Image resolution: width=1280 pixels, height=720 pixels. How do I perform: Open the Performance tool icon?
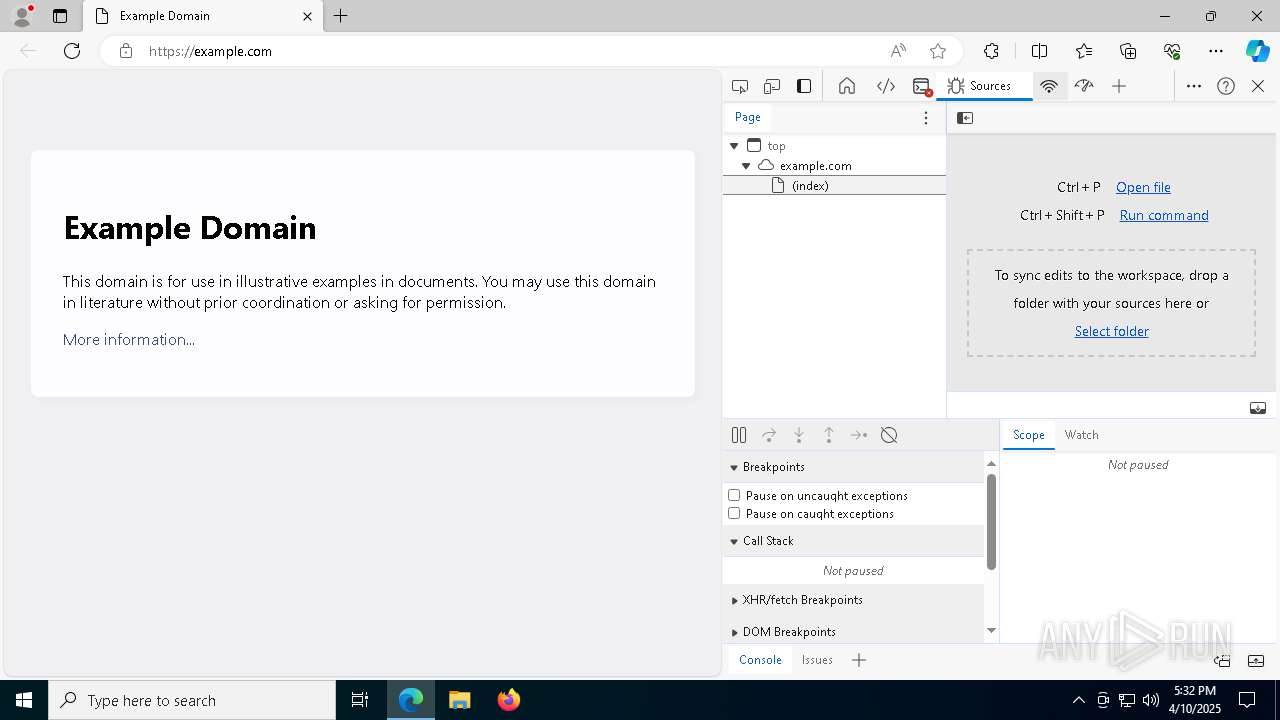tap(1084, 86)
